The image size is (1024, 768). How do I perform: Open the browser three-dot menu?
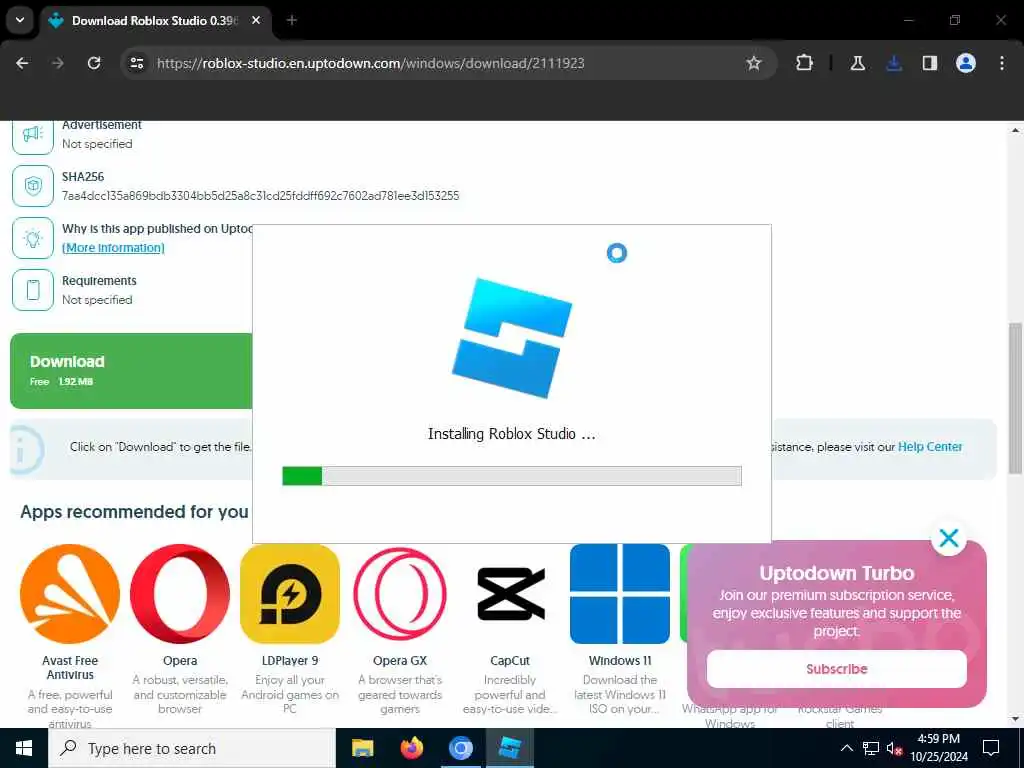1002,63
